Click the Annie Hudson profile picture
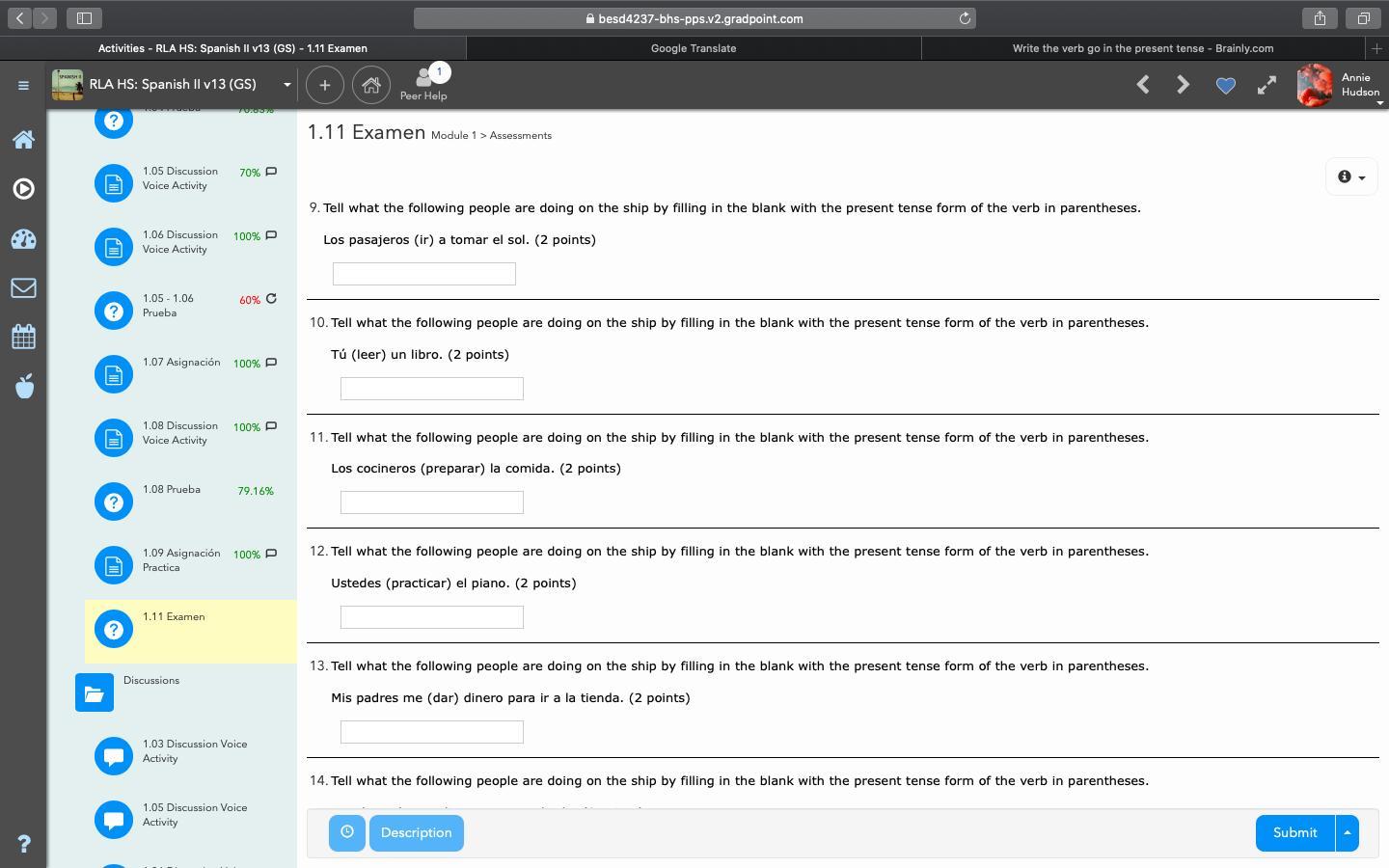 (x=1315, y=86)
